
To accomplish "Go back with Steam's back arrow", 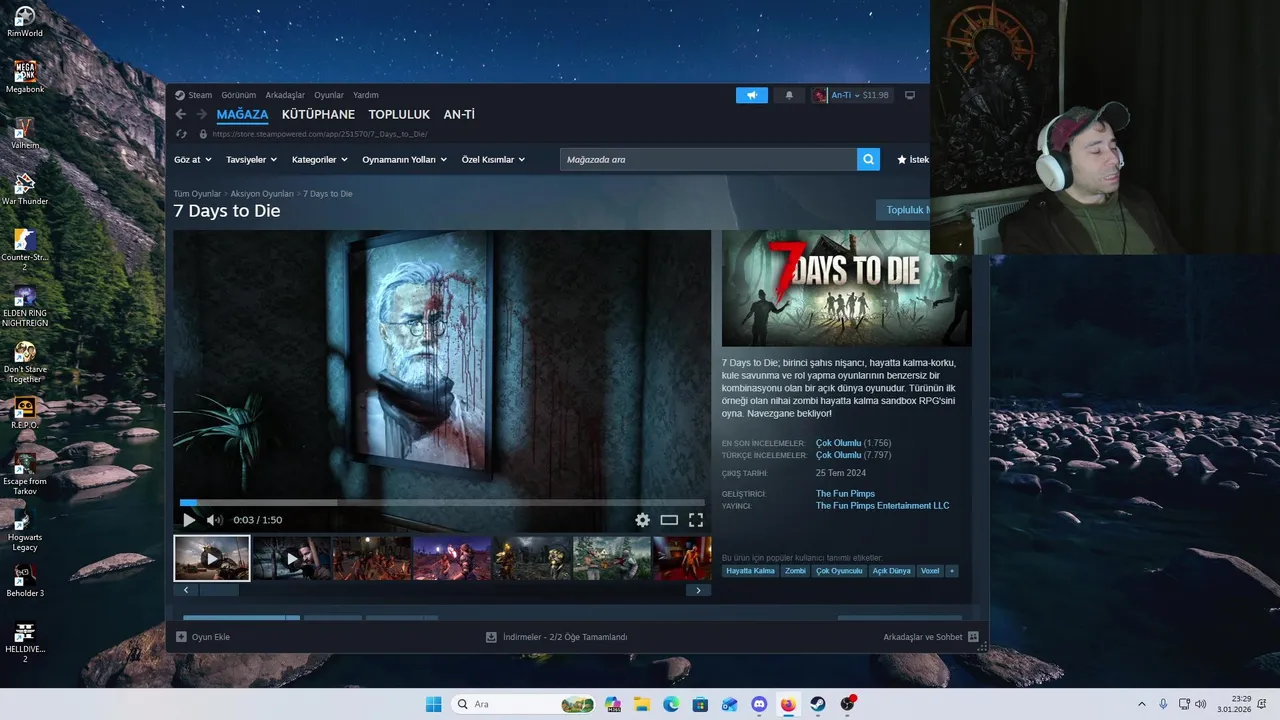I will coord(181,115).
